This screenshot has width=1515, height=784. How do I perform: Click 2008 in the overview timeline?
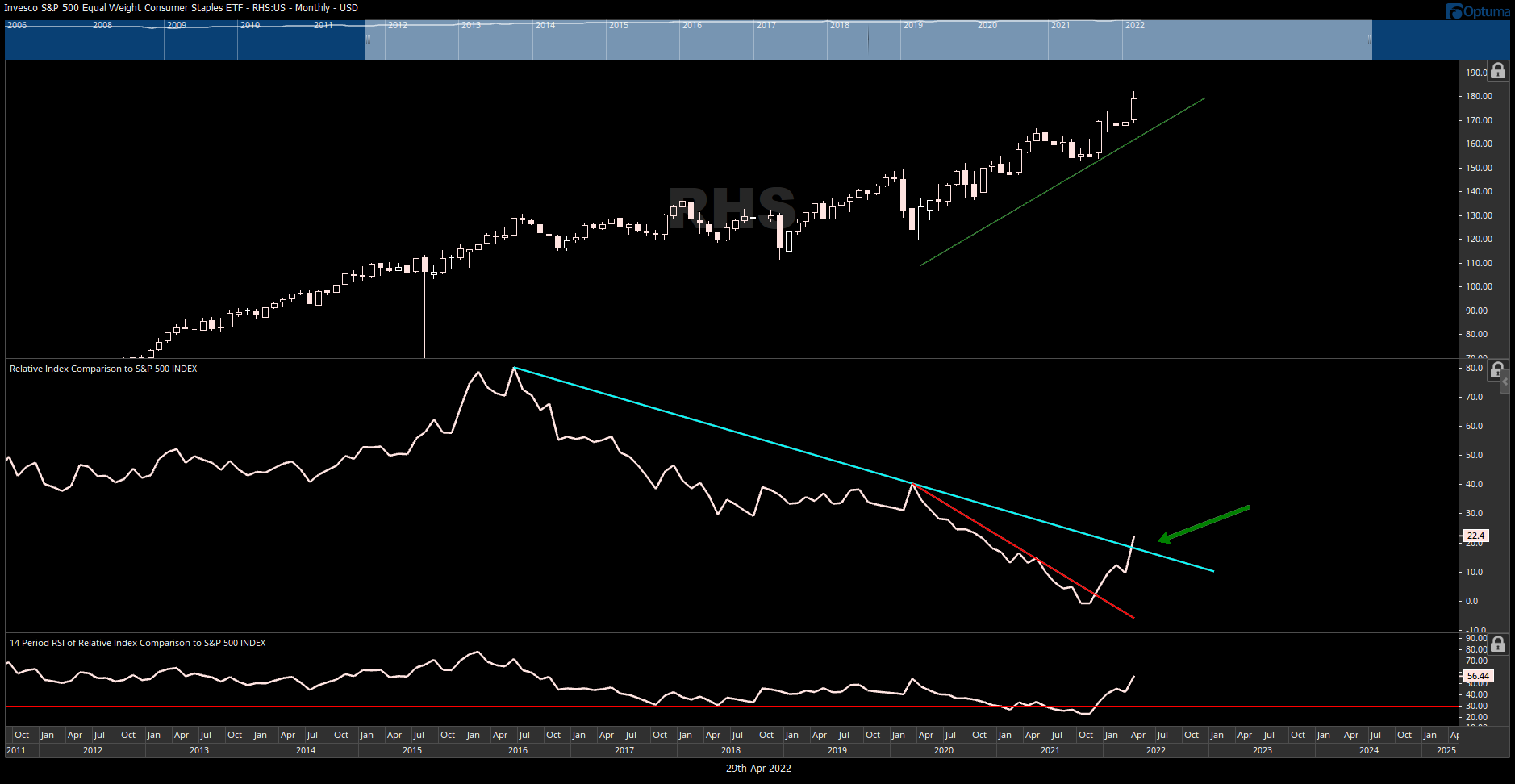click(x=102, y=25)
